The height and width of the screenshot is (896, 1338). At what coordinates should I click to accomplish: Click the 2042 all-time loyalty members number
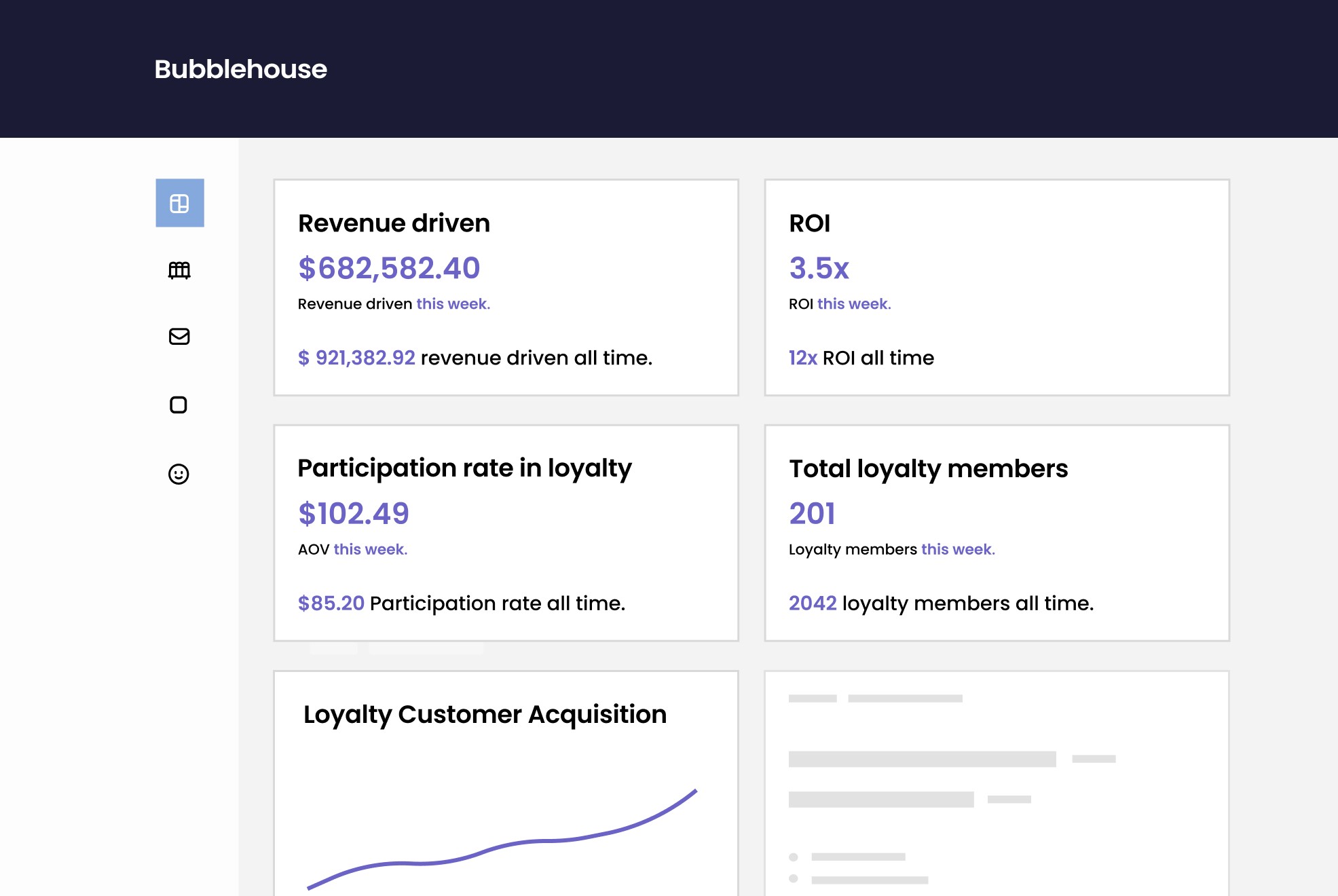point(813,603)
